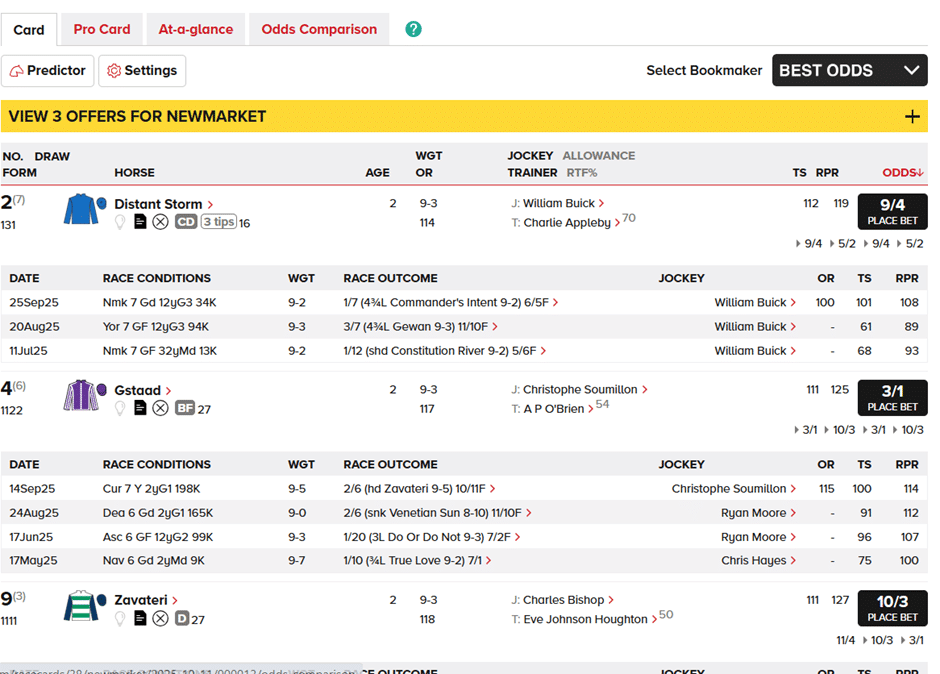Click the crossed circle icon under Zavateri
This screenshot has height=674, width=940.
(160, 619)
